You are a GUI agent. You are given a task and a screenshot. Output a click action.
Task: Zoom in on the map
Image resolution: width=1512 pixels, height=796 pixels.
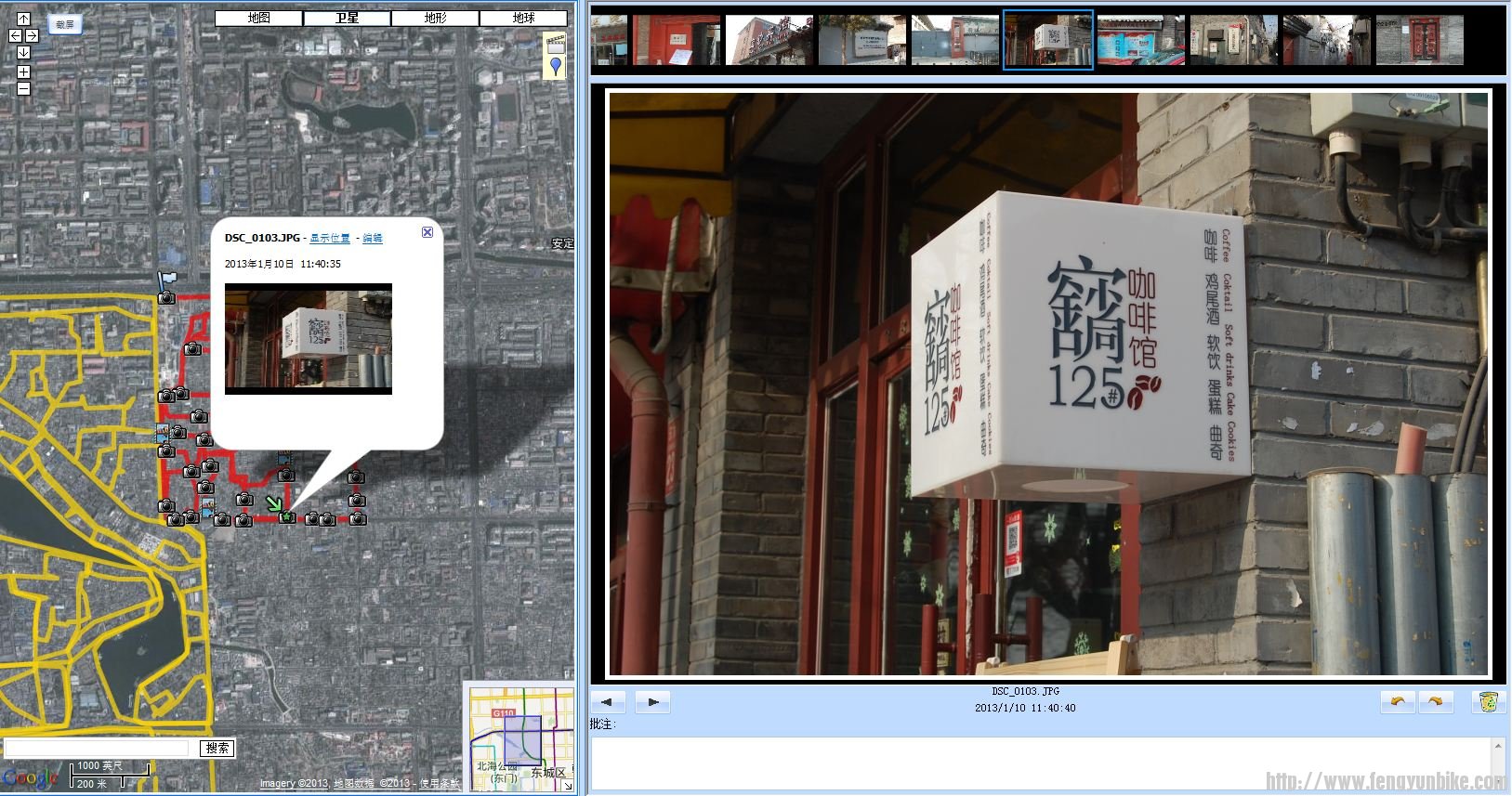(23, 72)
